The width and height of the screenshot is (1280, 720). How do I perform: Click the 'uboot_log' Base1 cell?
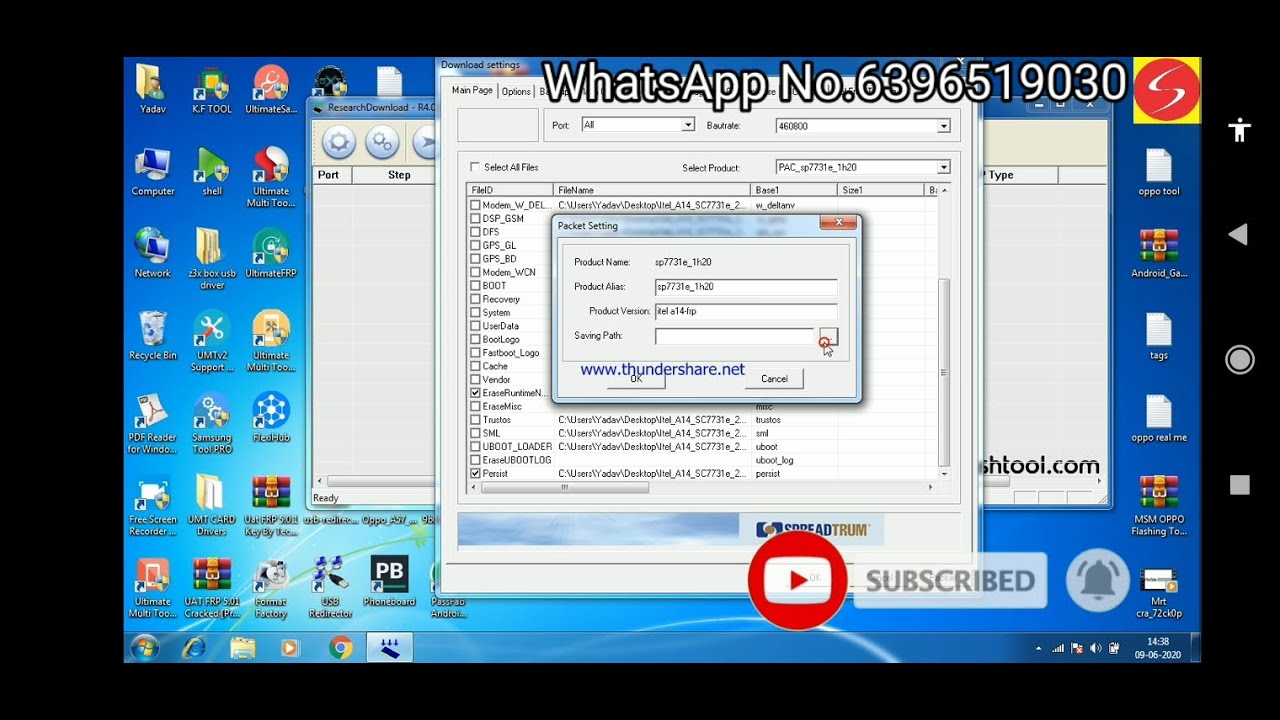tap(774, 460)
